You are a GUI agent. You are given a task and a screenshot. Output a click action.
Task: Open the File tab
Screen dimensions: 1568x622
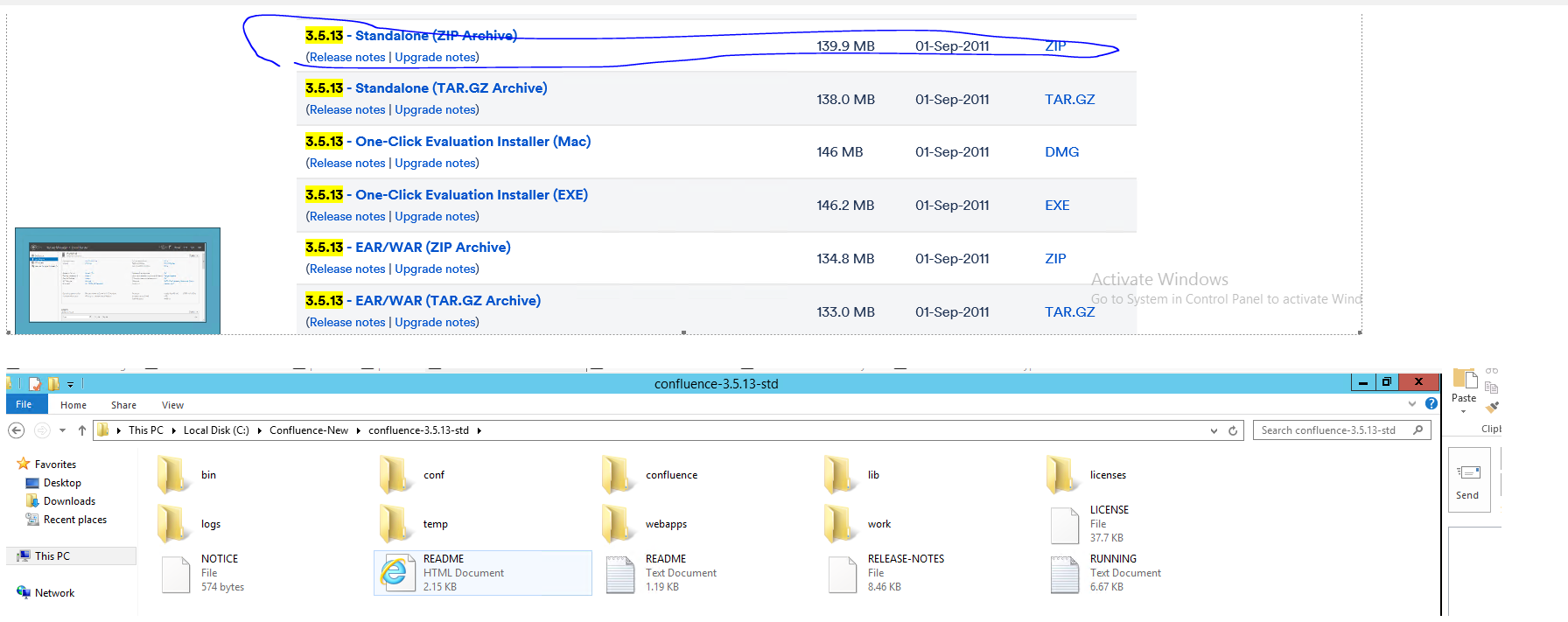[x=24, y=404]
